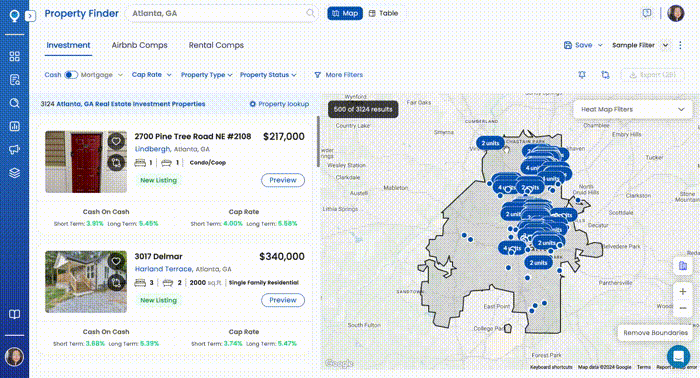700x378 pixels.
Task: Click Remove Boundaries on the map
Action: click(655, 333)
